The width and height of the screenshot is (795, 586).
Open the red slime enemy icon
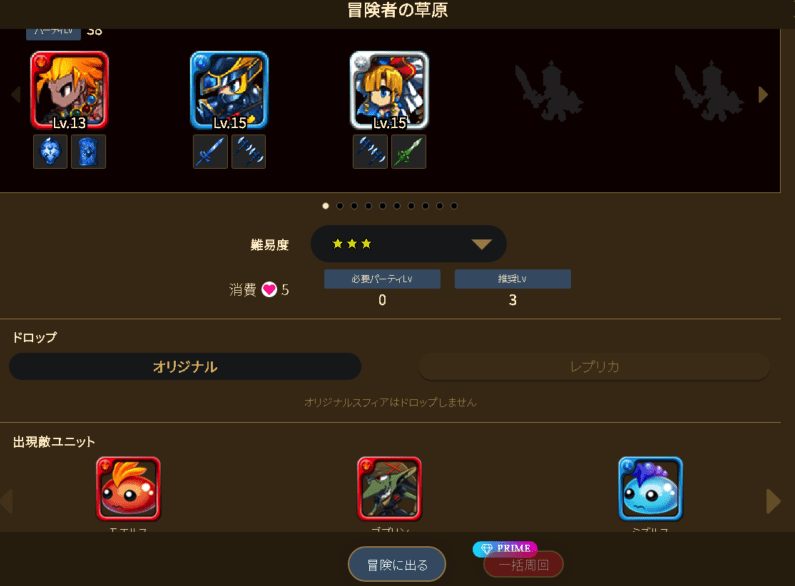(x=128, y=489)
